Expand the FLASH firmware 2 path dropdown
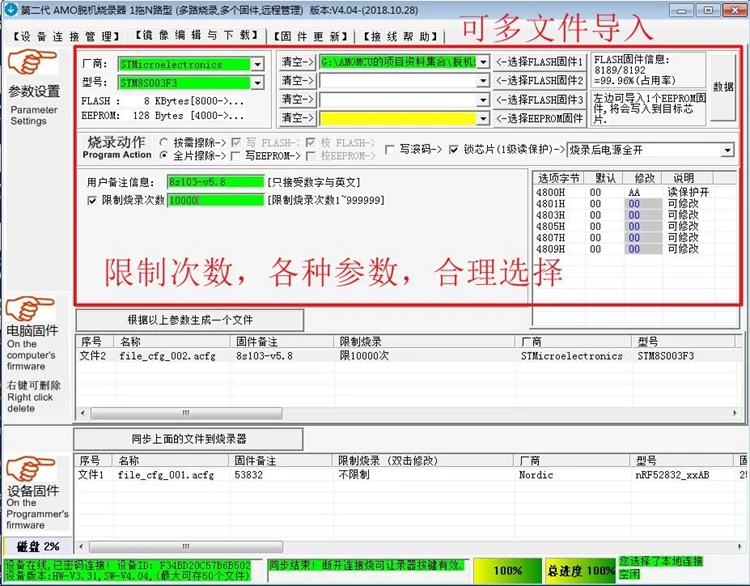Screen dimensions: 750x586 coord(483,81)
